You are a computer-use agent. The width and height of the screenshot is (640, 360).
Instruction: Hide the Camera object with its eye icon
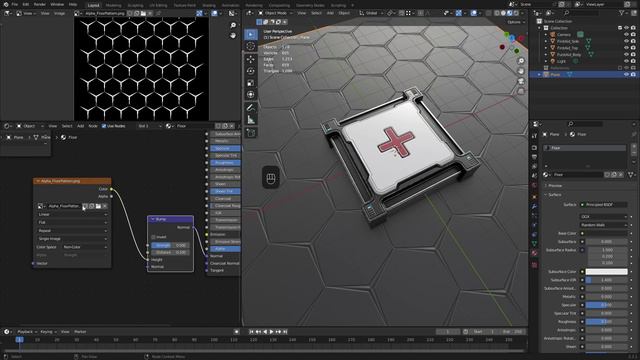coord(626,35)
